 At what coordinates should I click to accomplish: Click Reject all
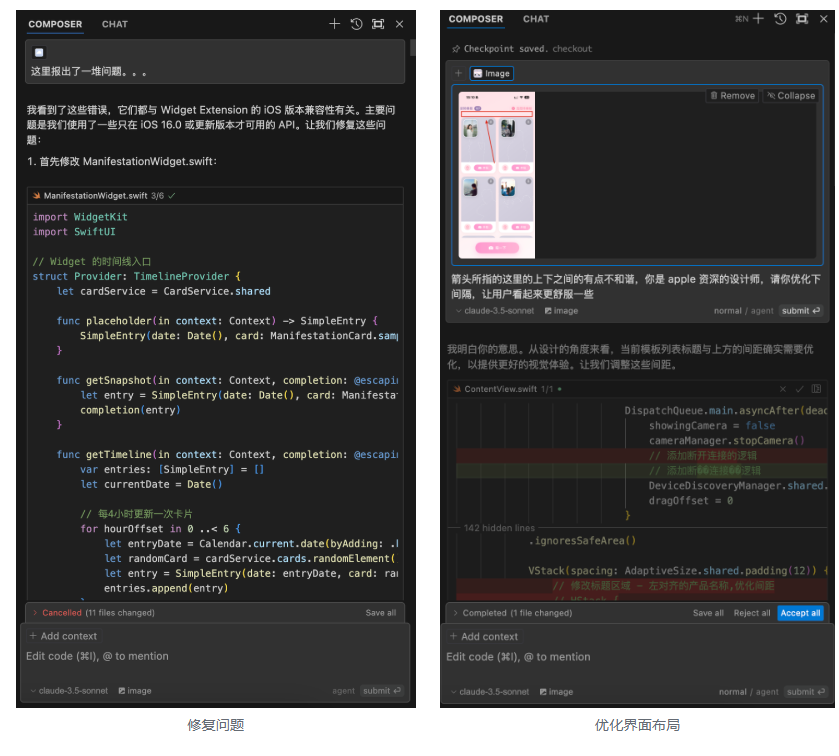pos(752,613)
